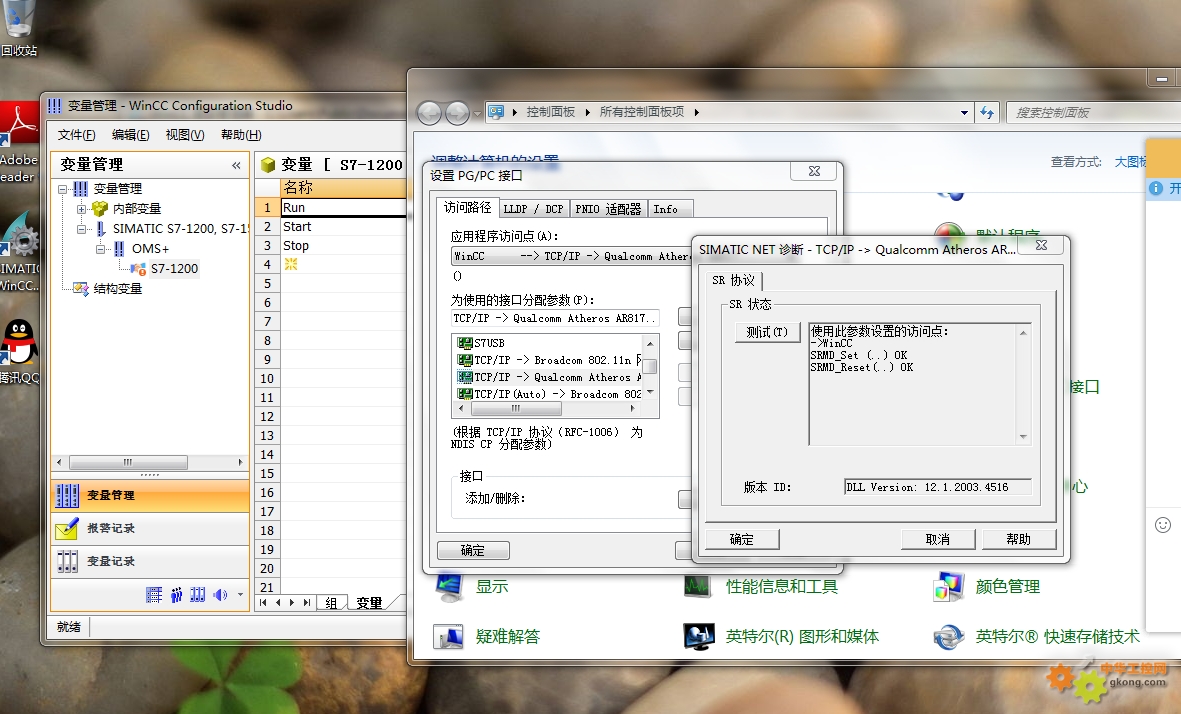The image size is (1181, 714).
Task: Click the 报警记录 navigation icon
Action: tap(66, 529)
